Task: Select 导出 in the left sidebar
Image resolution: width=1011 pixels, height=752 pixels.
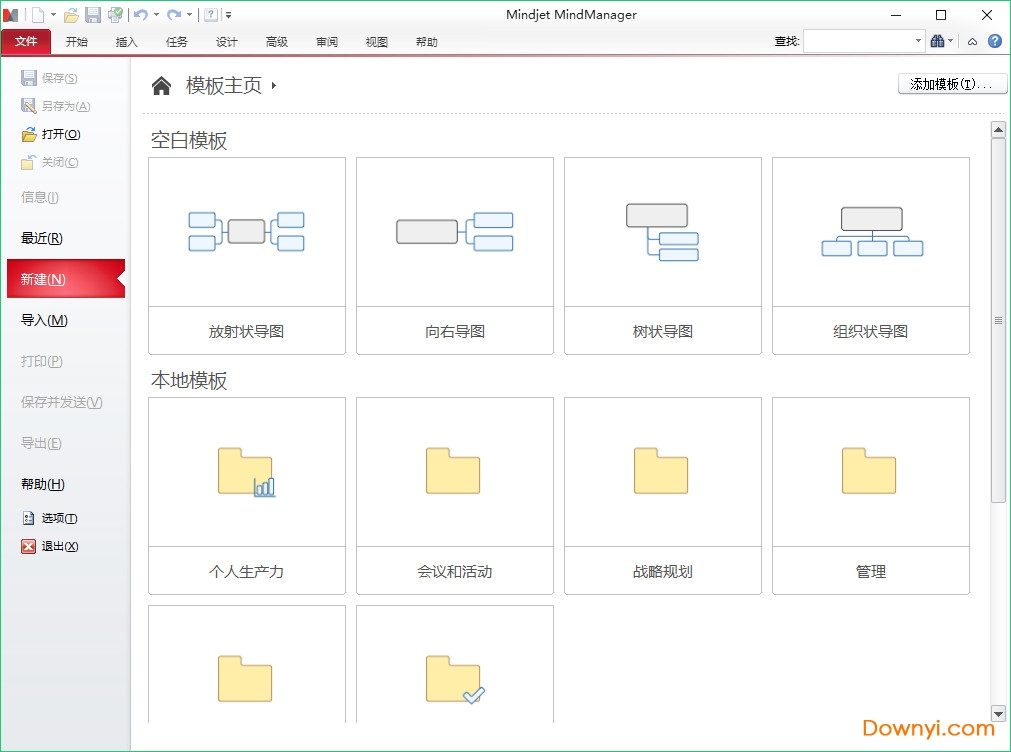Action: pos(40,443)
